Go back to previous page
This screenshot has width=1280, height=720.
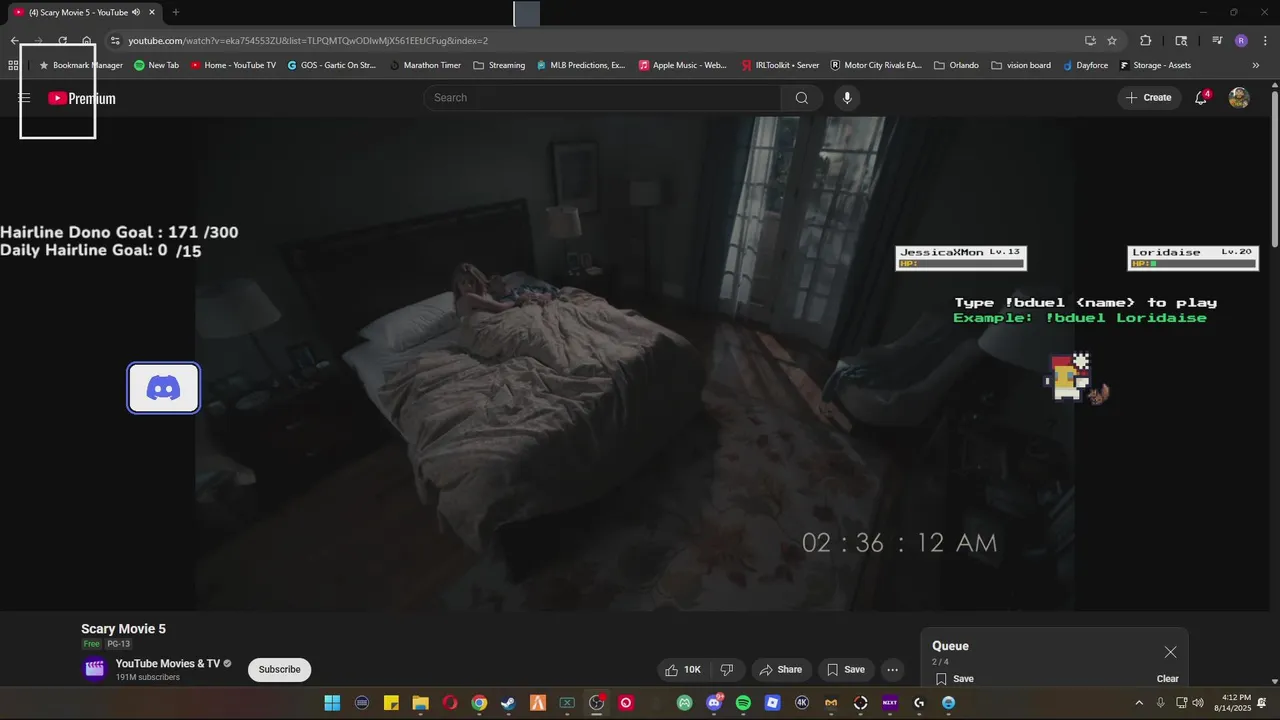tap(14, 41)
